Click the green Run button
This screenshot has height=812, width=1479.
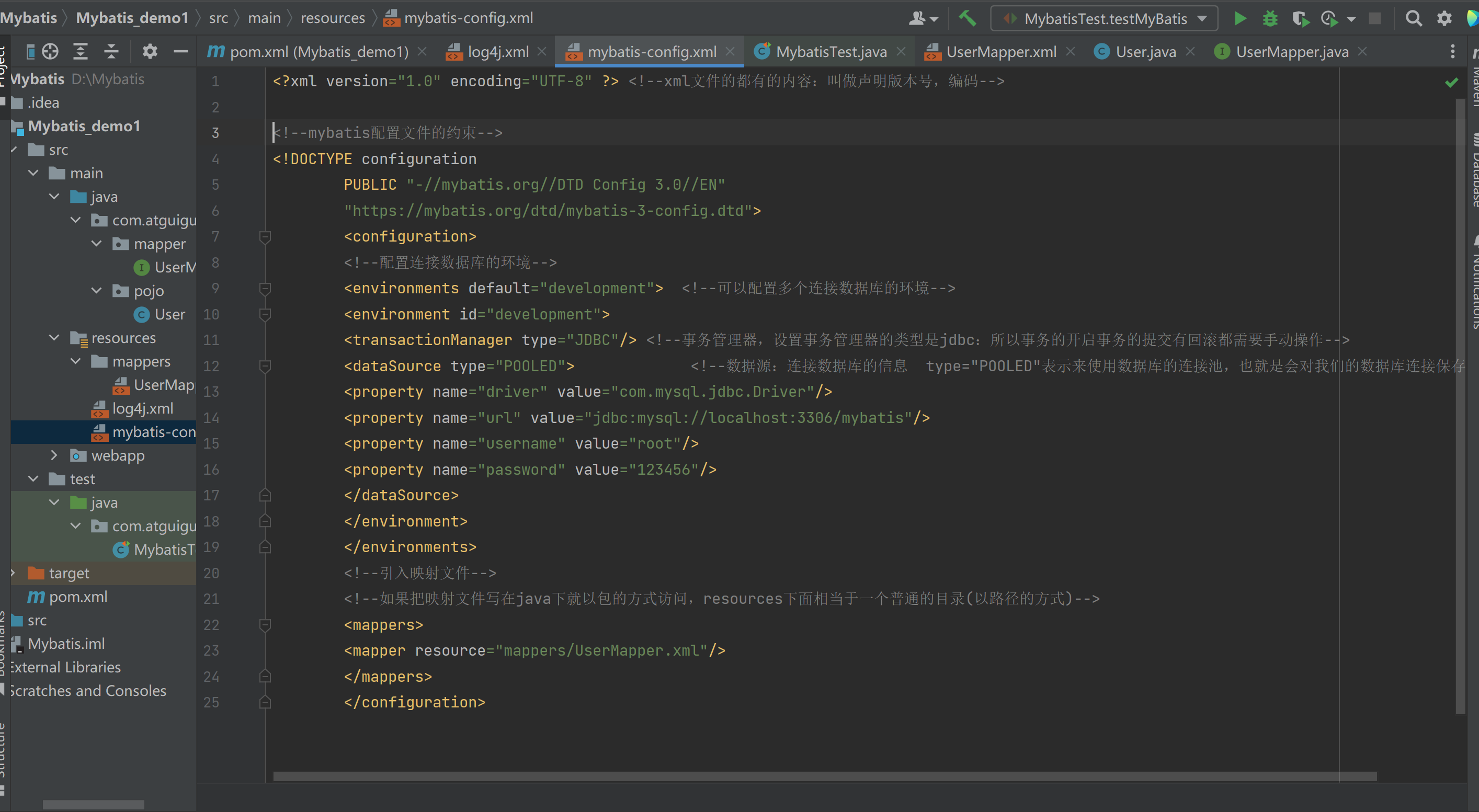click(1240, 18)
